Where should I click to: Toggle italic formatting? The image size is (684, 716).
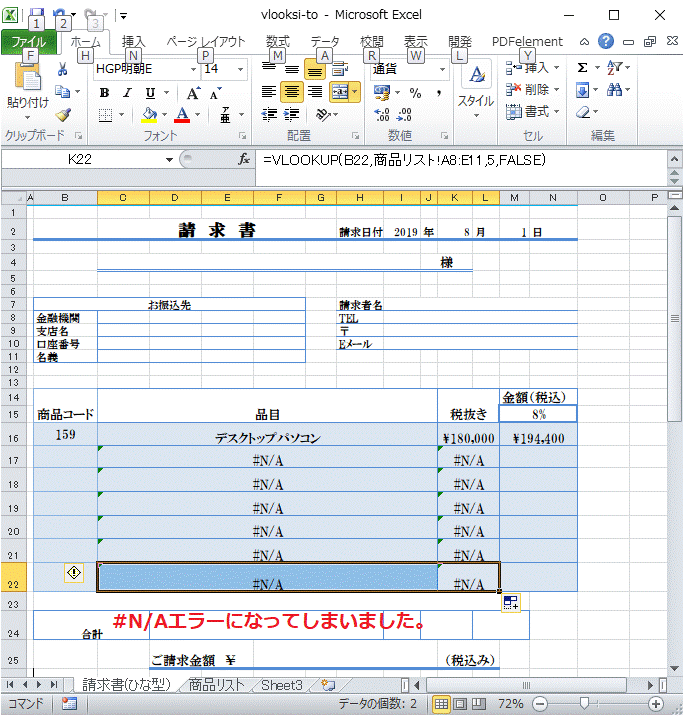coord(128,92)
